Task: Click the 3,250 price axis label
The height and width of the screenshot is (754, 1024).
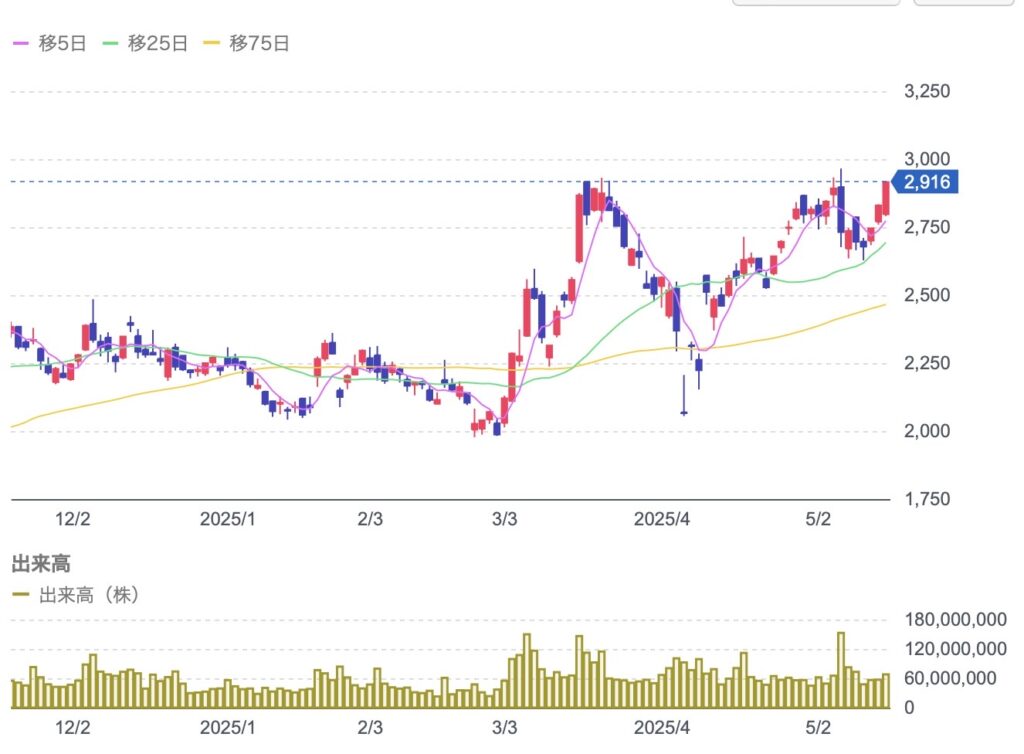Action: (927, 91)
